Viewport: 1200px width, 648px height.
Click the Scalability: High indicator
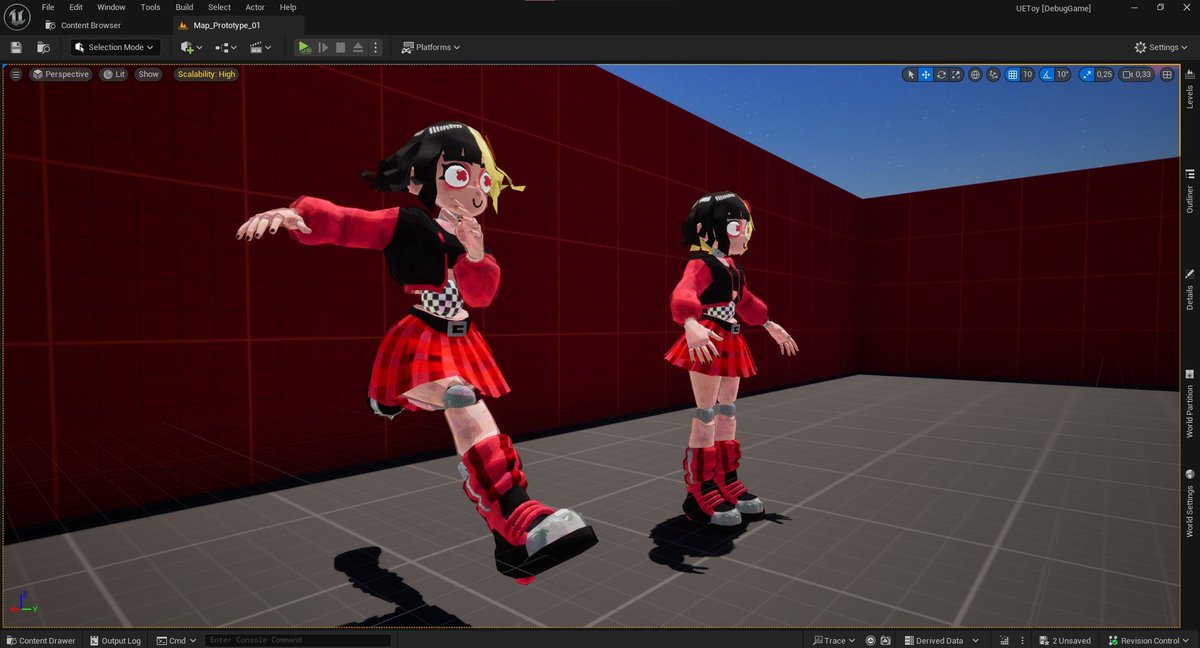(x=205, y=74)
